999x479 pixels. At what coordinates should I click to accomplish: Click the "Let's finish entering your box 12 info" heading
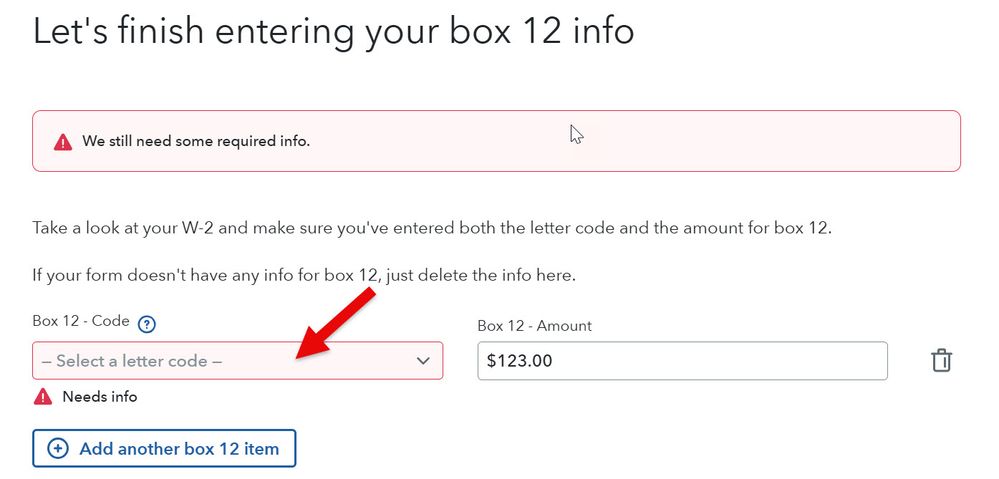click(333, 31)
